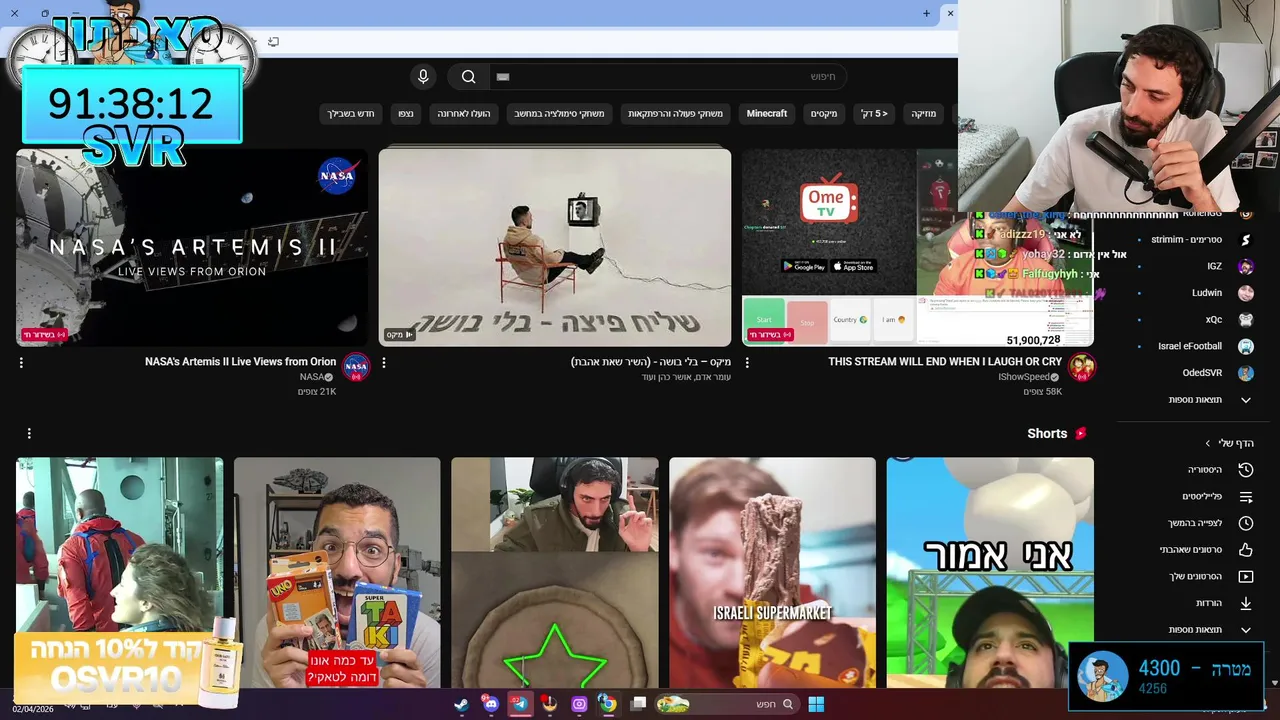Click the strimim subscription name
1280x720 pixels.
coord(1186,240)
